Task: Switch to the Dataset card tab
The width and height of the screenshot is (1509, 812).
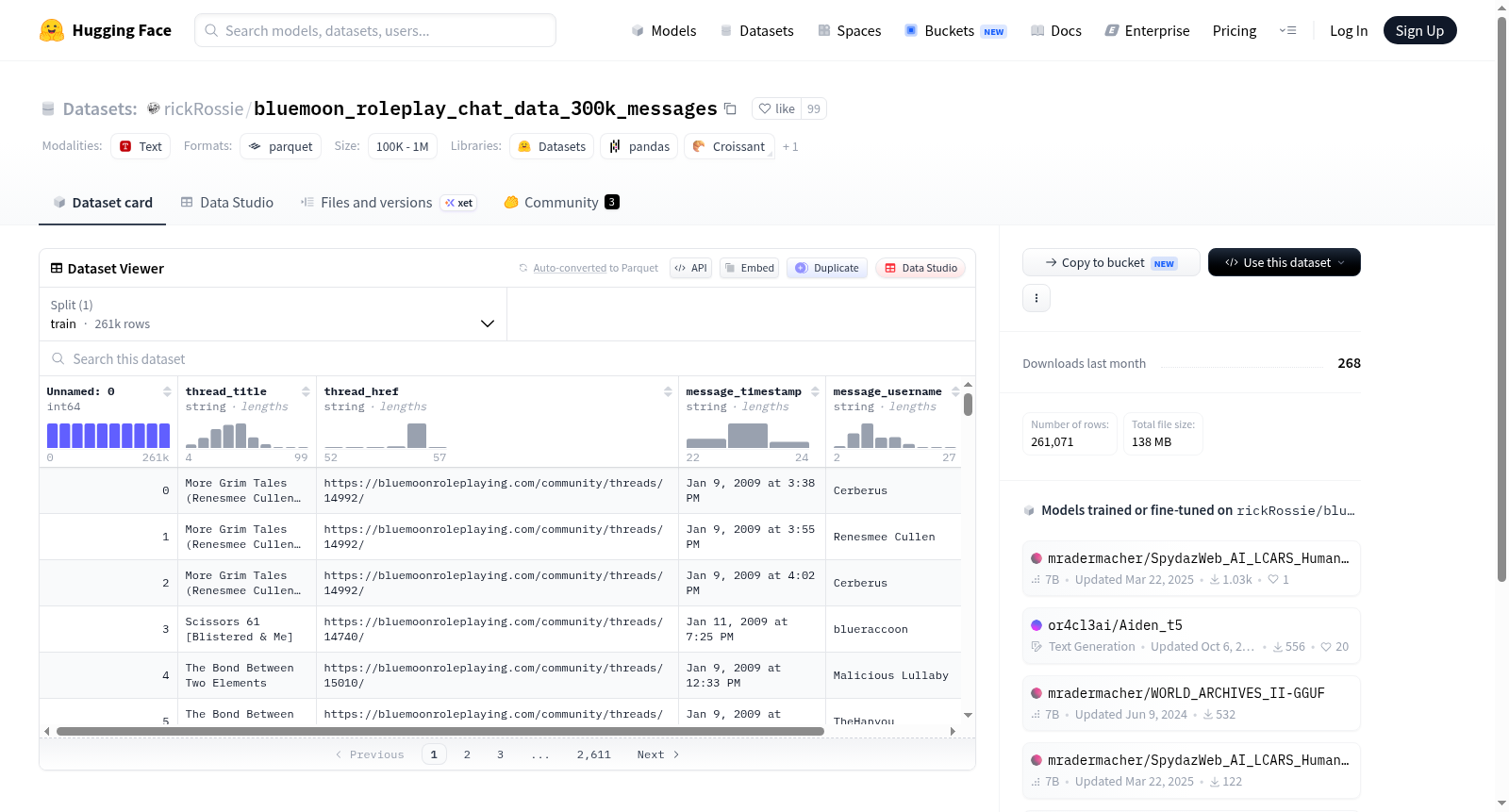Action: [102, 202]
